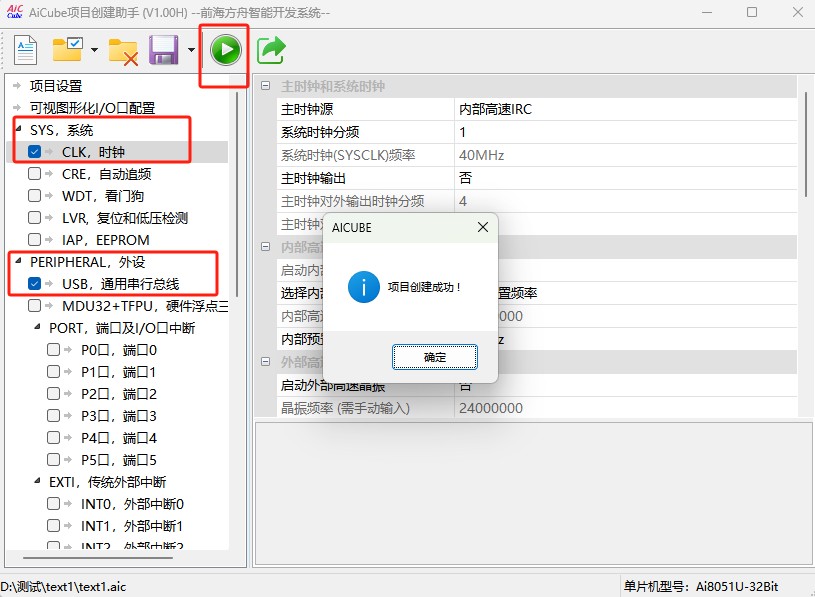Viewport: 815px width, 597px height.
Task: Check the P5口, 端口5 checkbox
Action: tap(54, 459)
